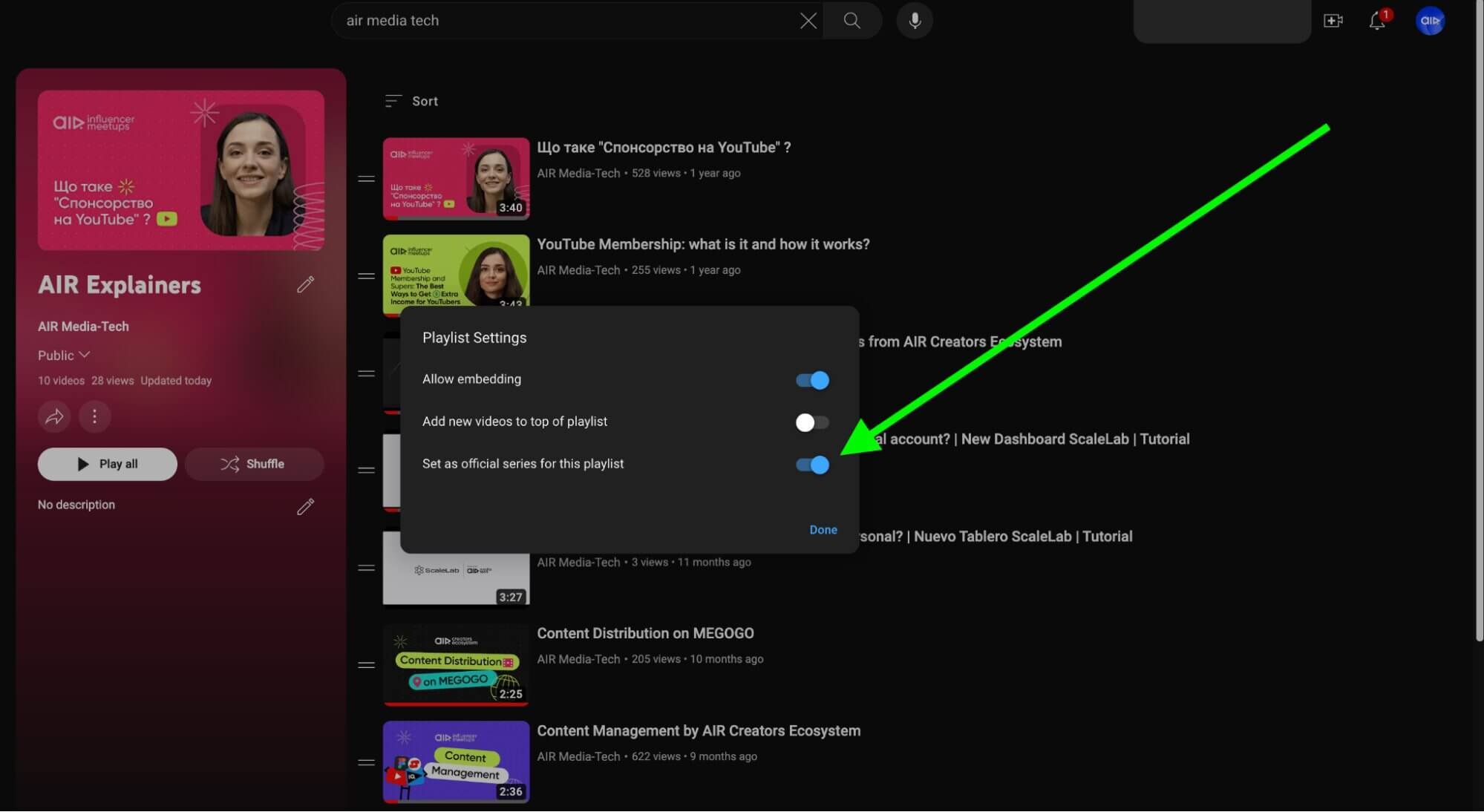Click Done in Playlist Settings
Image resolution: width=1484 pixels, height=812 pixels.
coord(823,529)
